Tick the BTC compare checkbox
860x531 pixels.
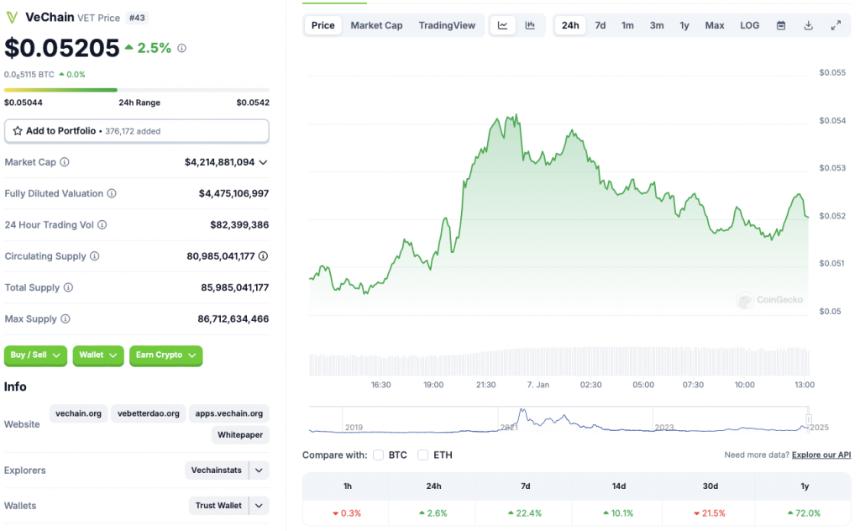point(378,455)
